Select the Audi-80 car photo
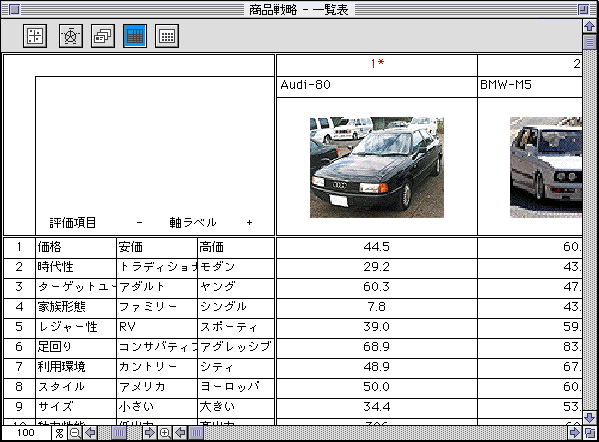This screenshot has height=442, width=599. (377, 167)
